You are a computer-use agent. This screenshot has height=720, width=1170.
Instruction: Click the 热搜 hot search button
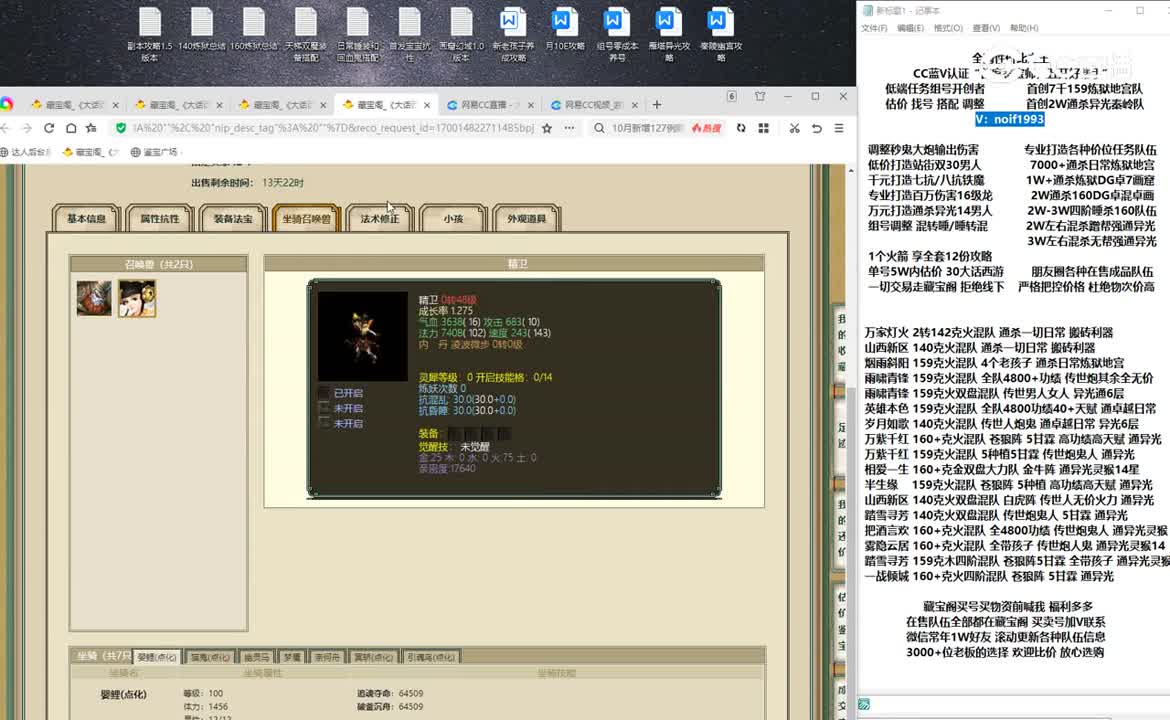click(707, 128)
